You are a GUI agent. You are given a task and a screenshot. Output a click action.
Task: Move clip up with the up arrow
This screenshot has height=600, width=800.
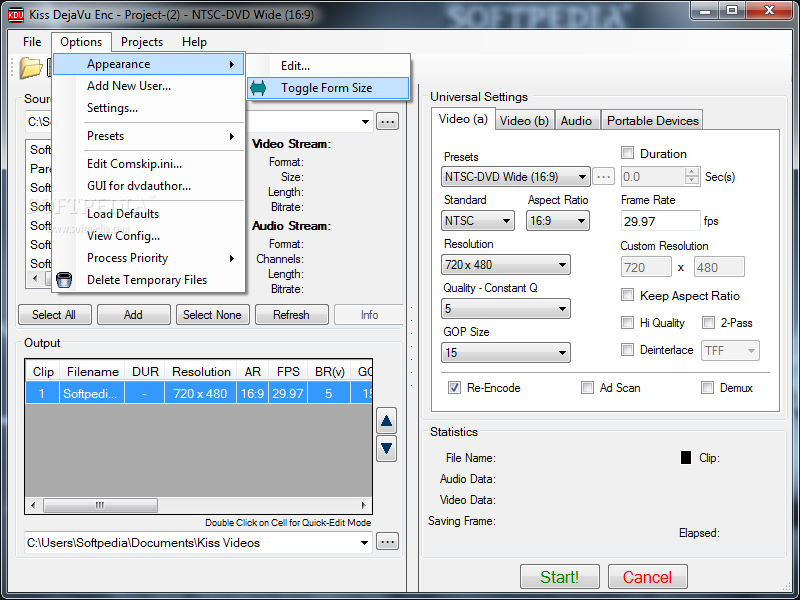tap(386, 421)
